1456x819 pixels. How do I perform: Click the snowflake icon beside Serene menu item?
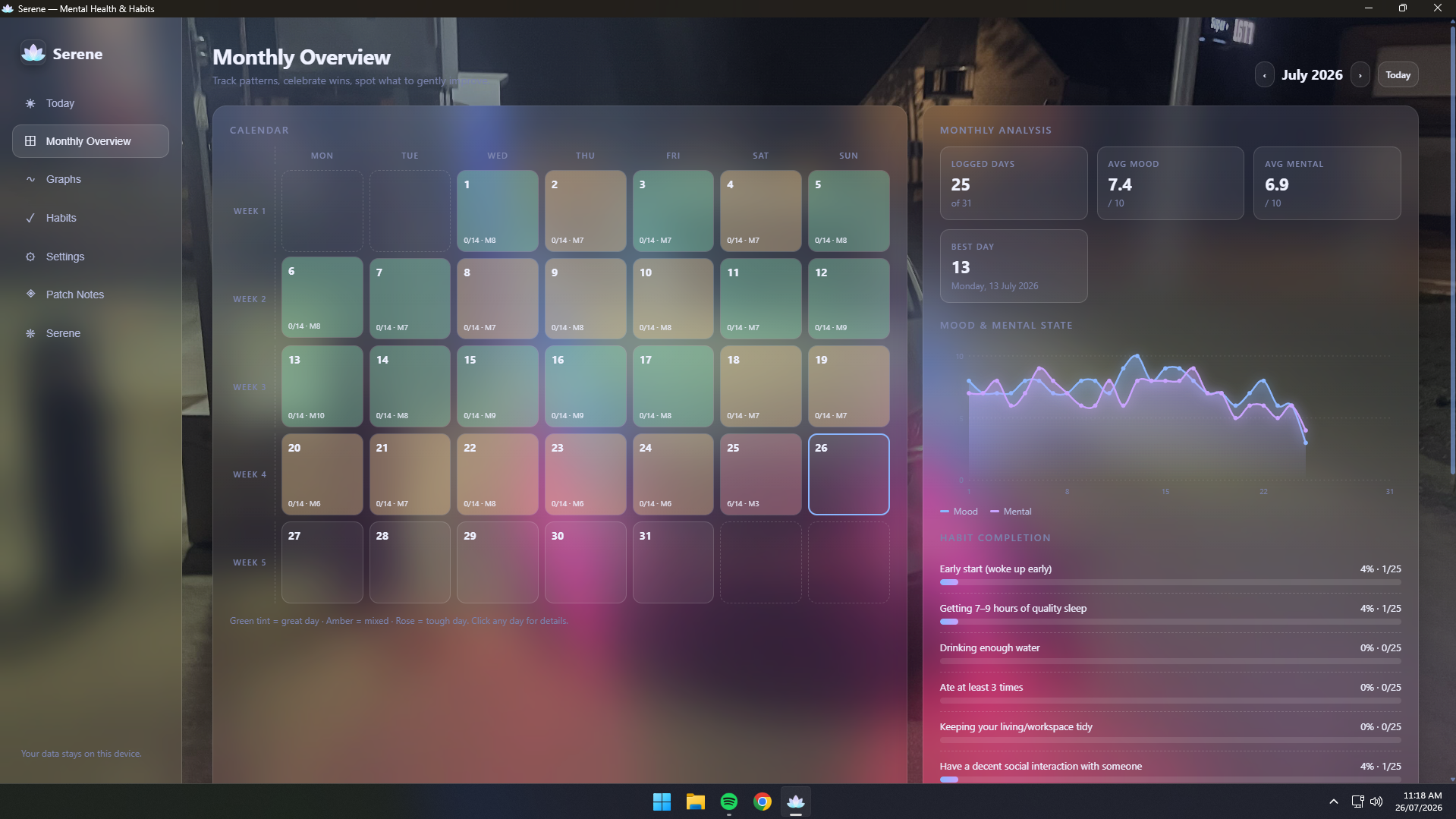[30, 333]
